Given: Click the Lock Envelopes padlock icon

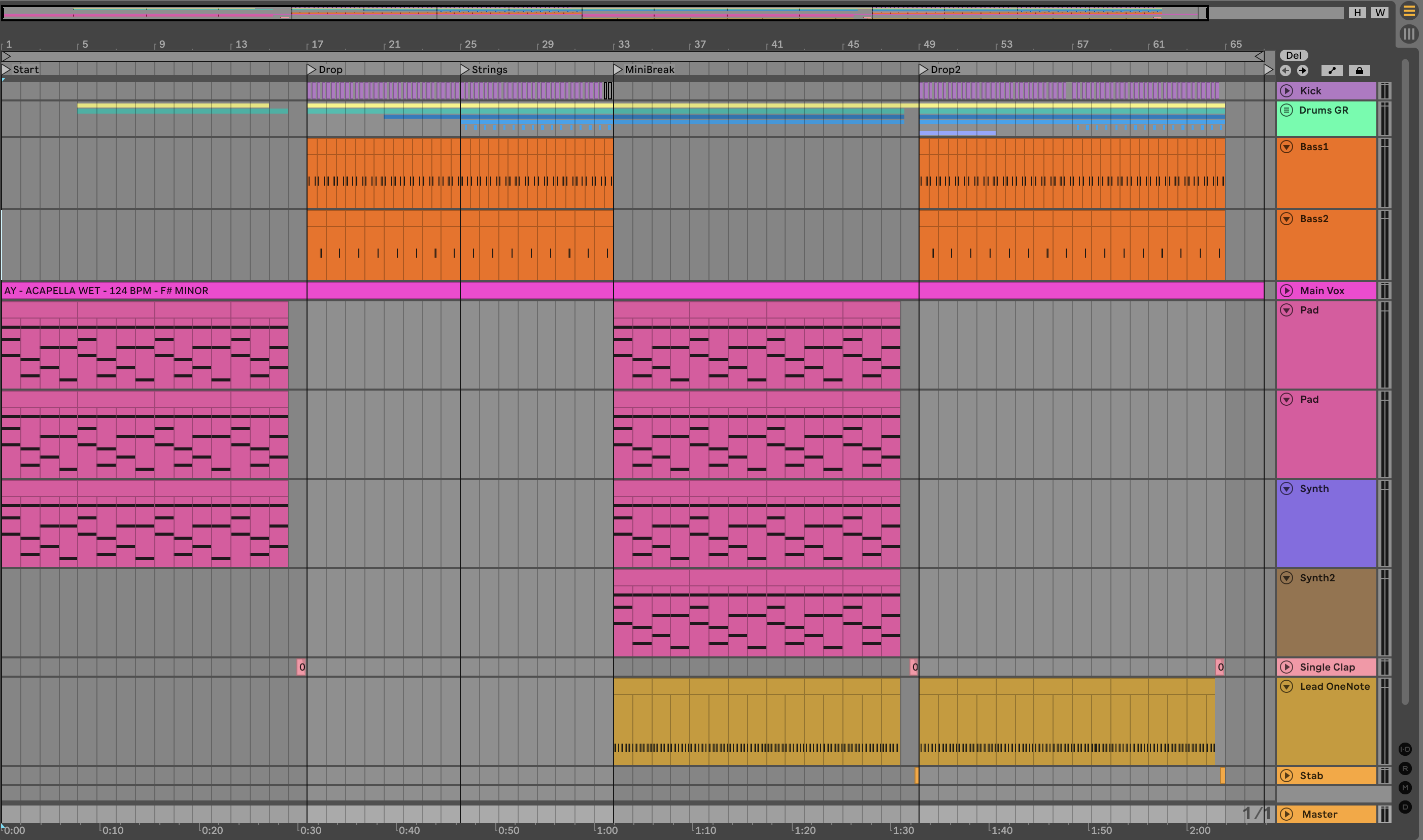Looking at the screenshot, I should (1359, 71).
